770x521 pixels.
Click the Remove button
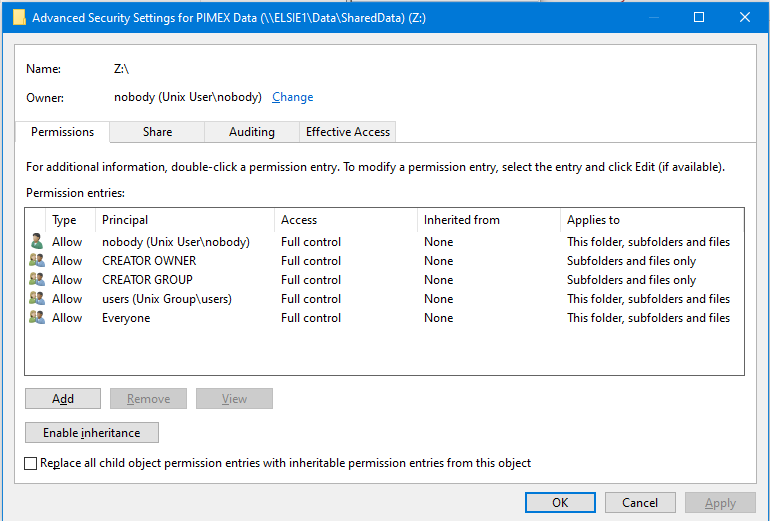pos(148,399)
